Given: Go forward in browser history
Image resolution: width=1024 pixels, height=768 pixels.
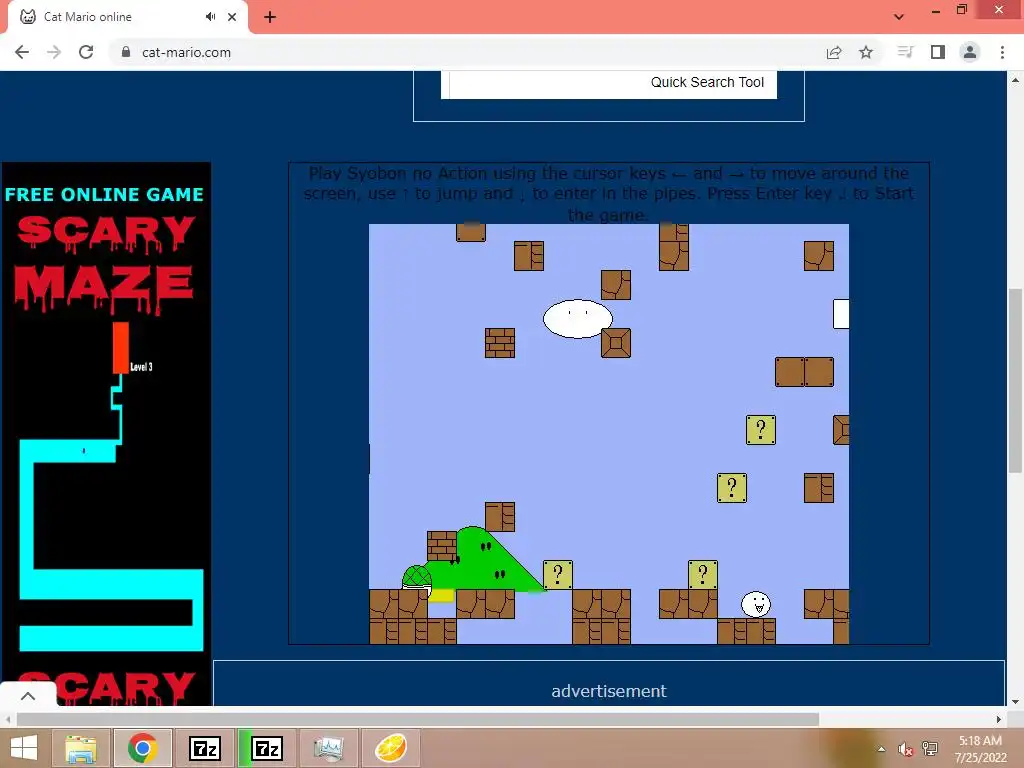Looking at the screenshot, I should [x=54, y=52].
